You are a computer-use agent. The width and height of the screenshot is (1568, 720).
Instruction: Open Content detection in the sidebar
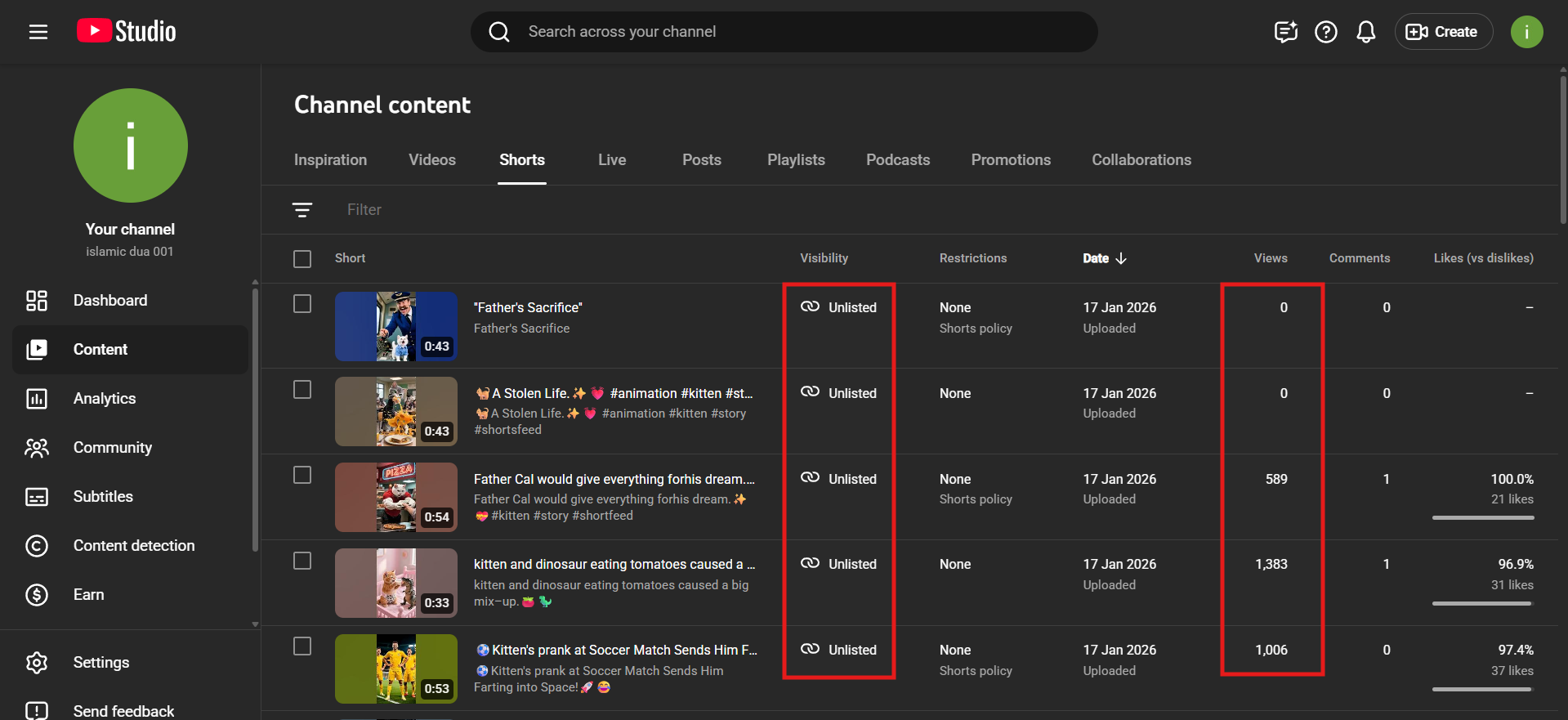point(134,546)
